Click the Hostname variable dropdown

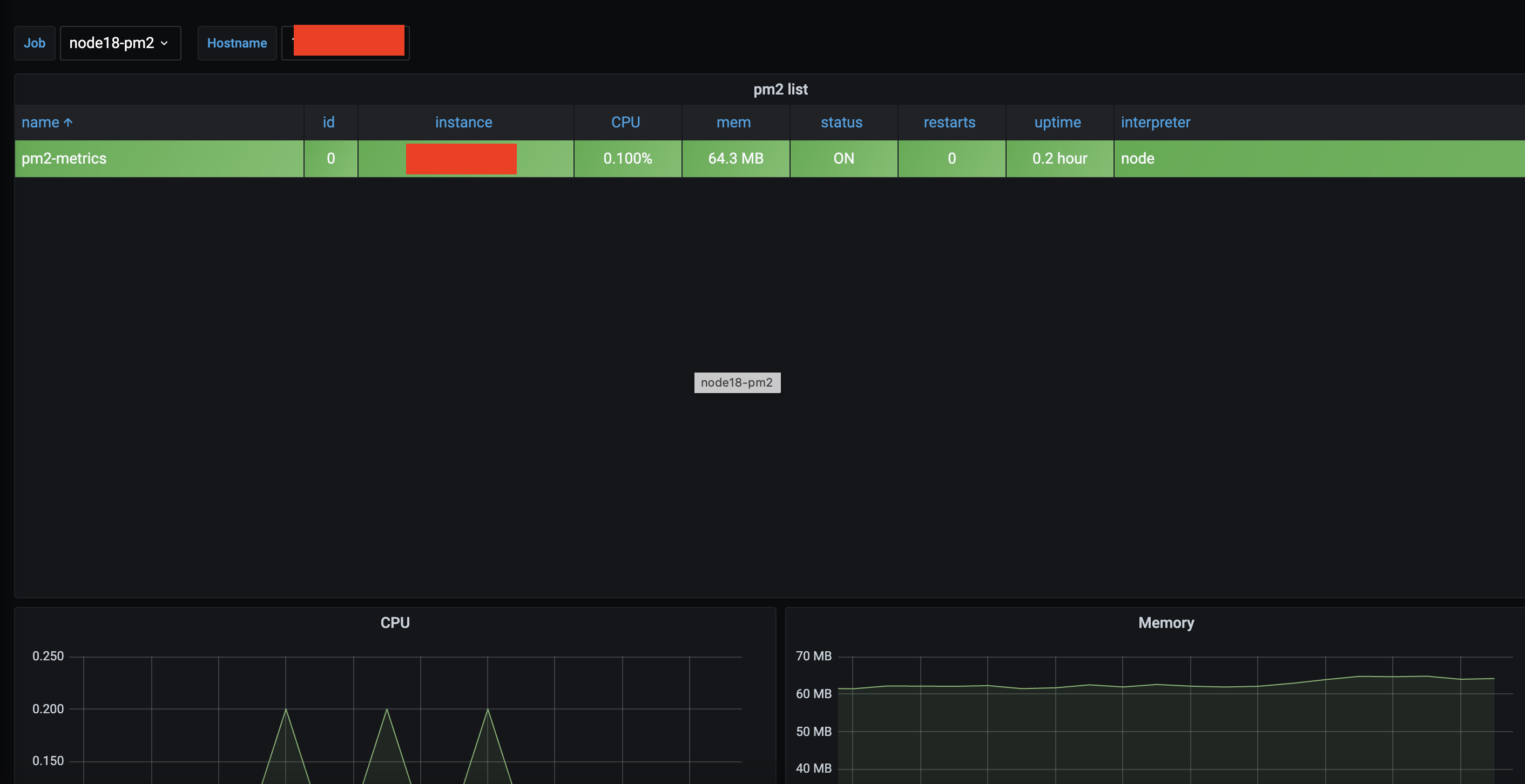(x=346, y=43)
